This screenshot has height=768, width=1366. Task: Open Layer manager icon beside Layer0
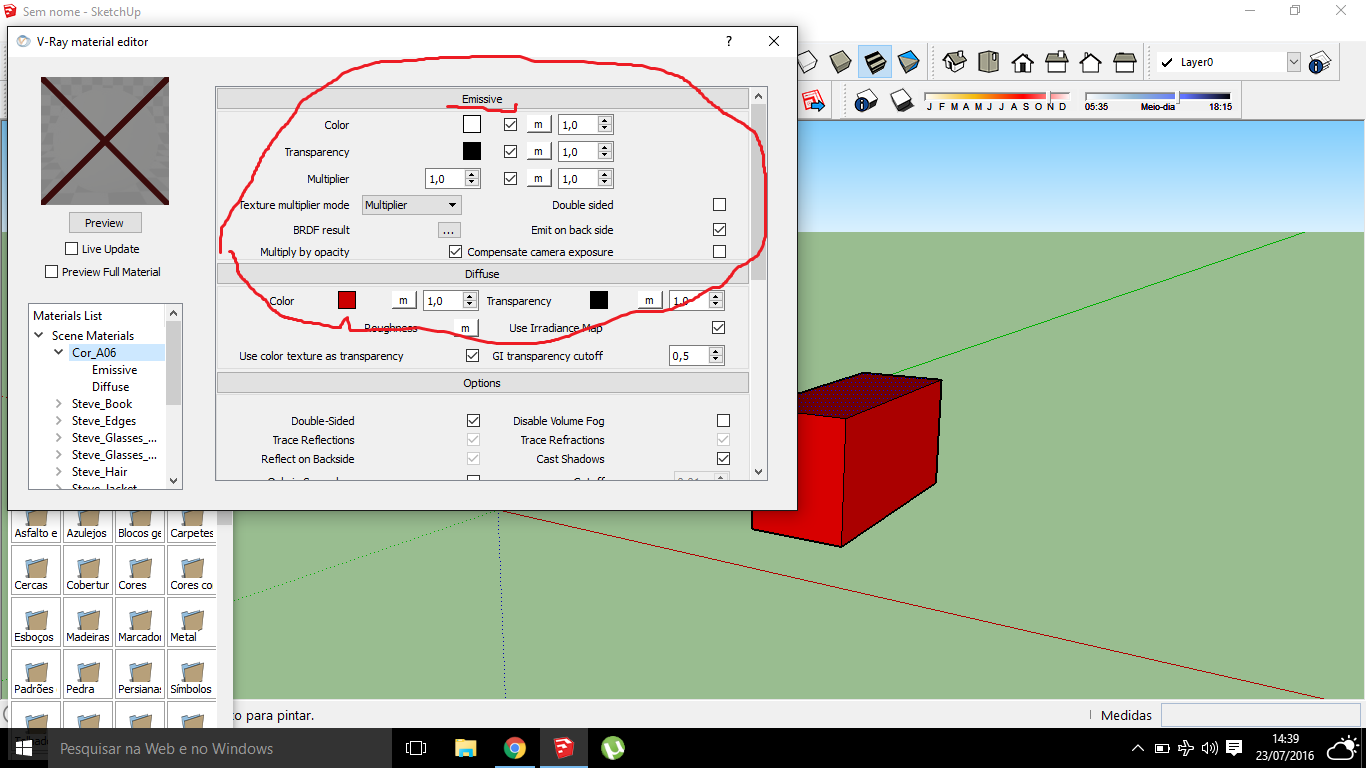pos(1320,62)
